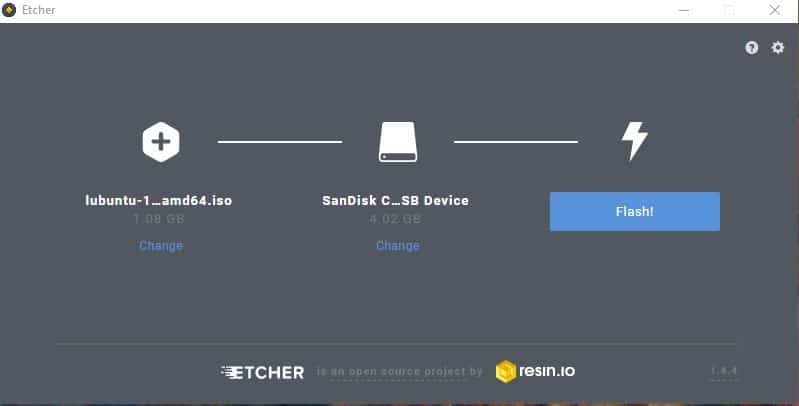Click the ETCHER logo in footer

(x=263, y=372)
